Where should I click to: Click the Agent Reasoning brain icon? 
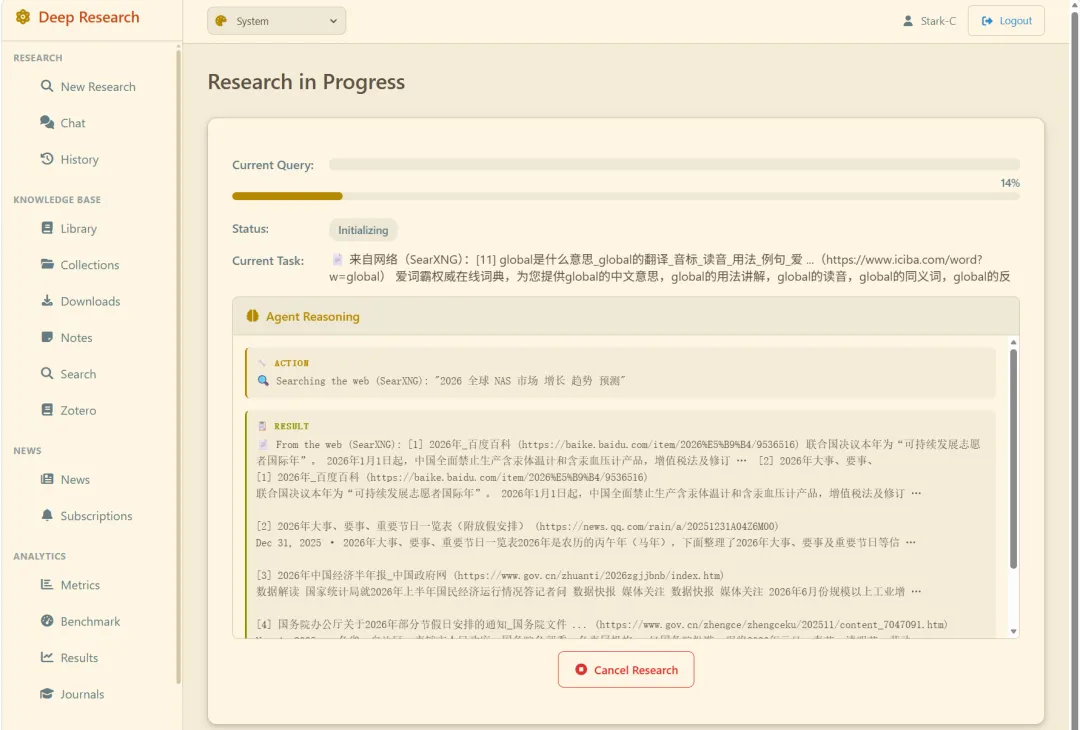pos(253,315)
